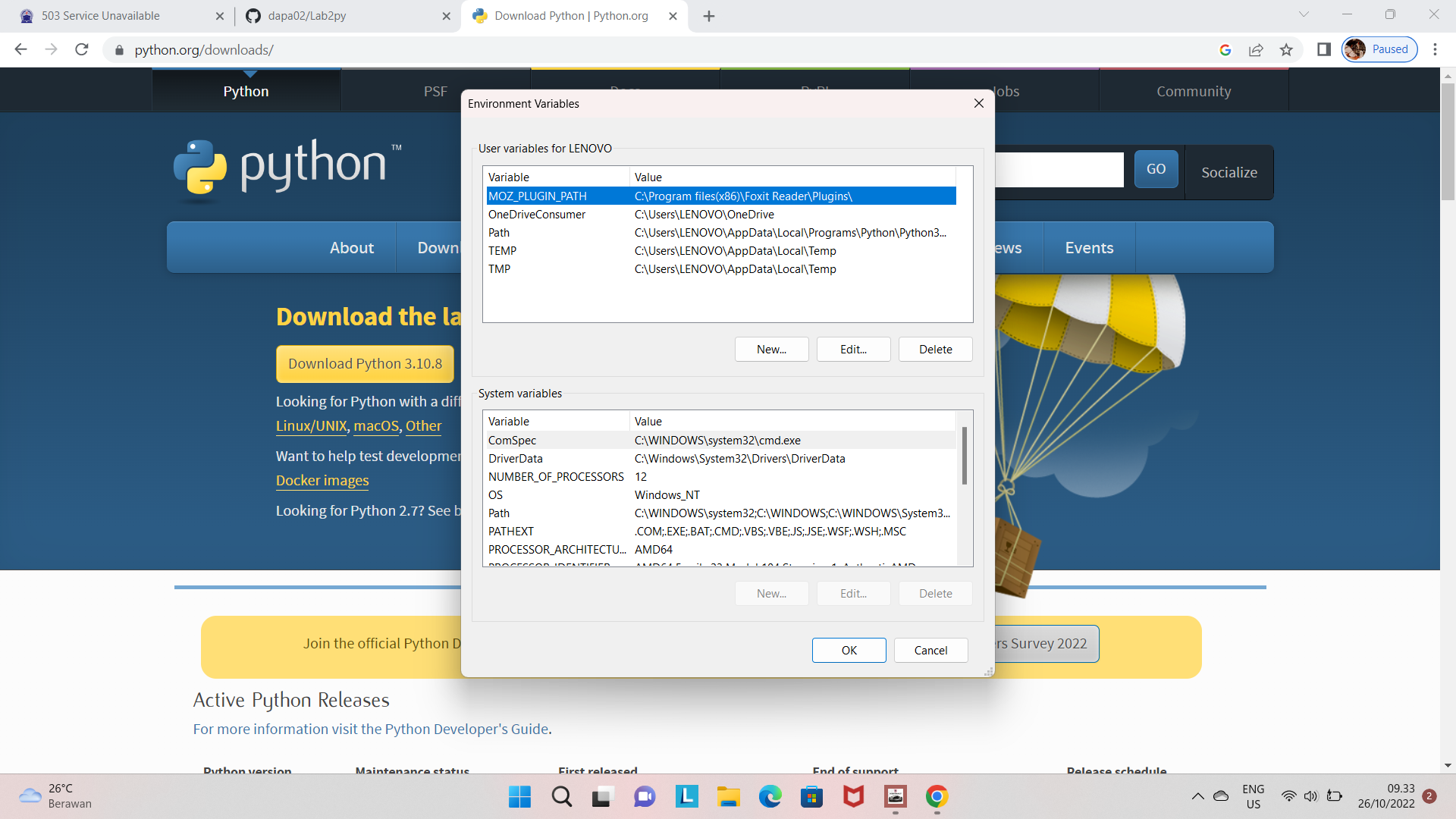
Task: Click the Windows Start button
Action: 519,796
